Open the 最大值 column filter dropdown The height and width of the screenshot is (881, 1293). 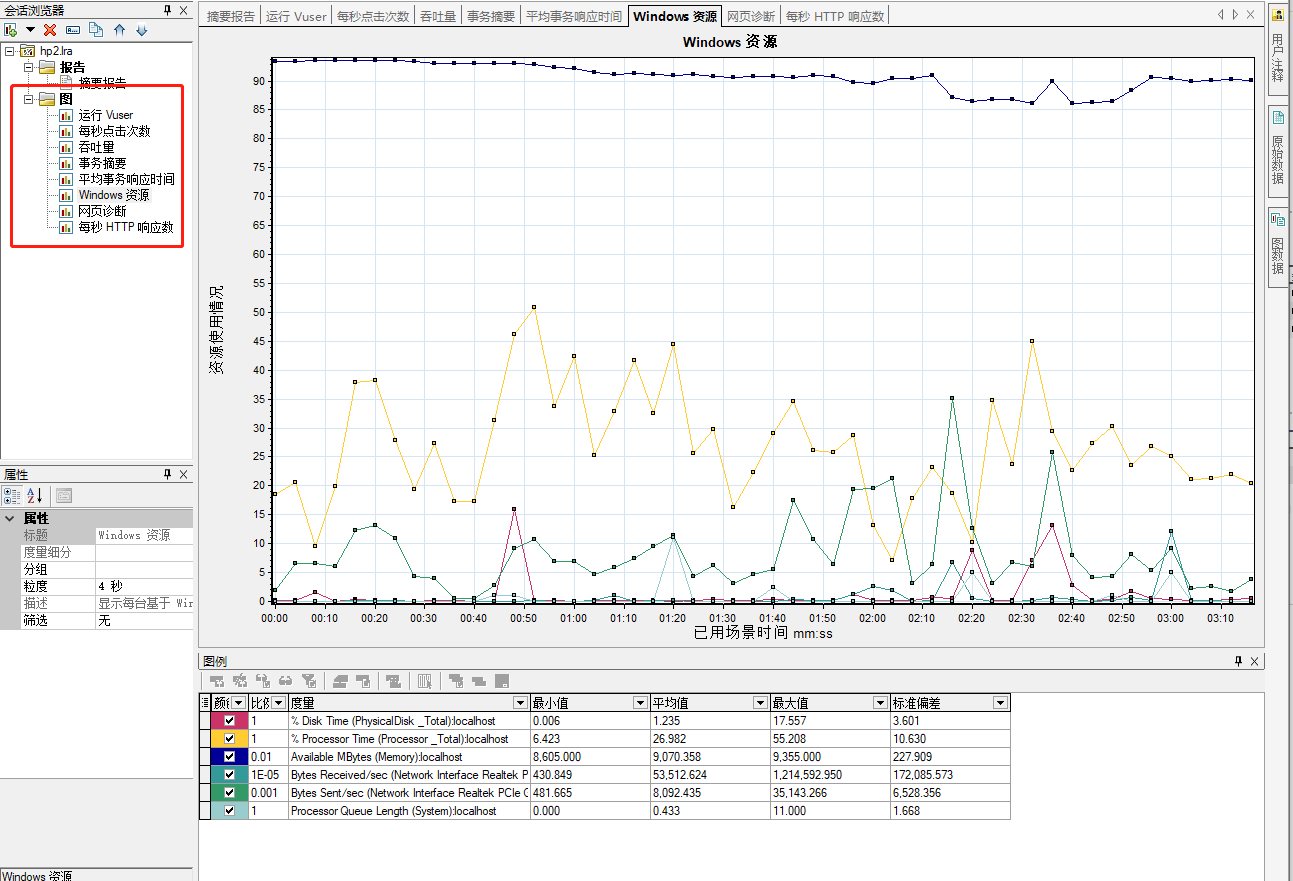[880, 703]
